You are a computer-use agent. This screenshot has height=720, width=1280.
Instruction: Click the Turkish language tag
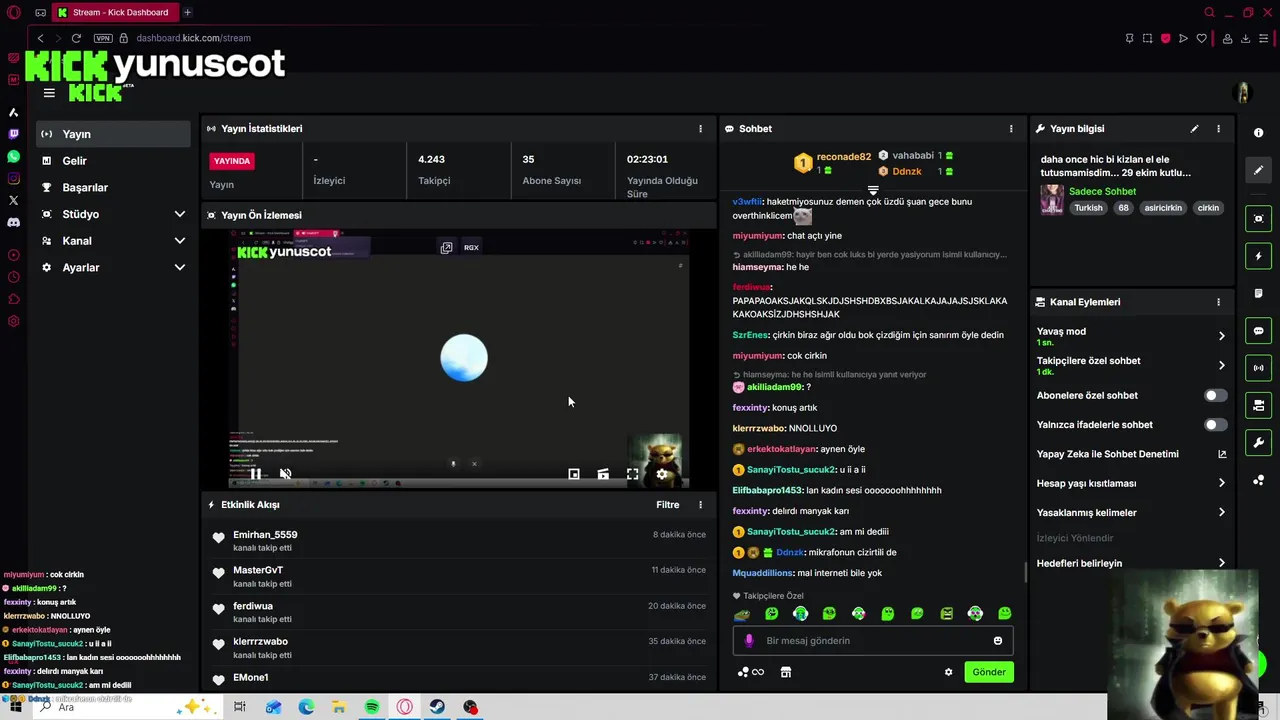(x=1088, y=208)
